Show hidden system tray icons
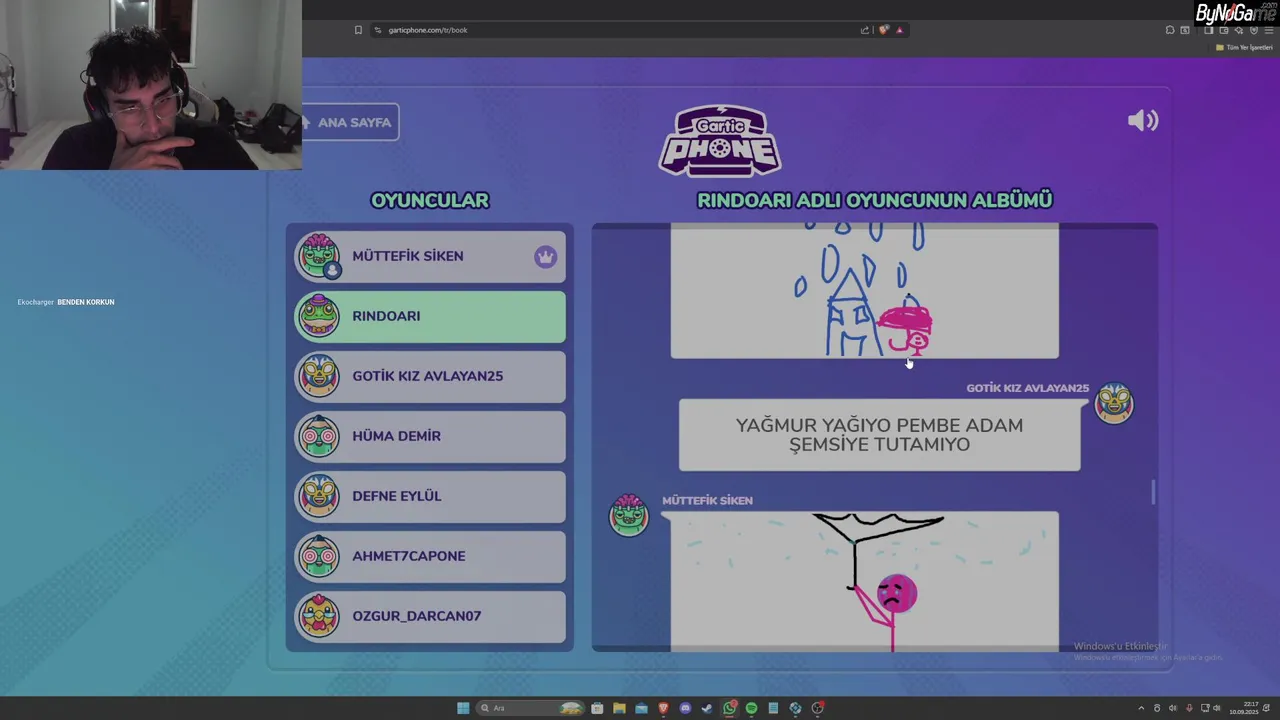This screenshot has width=1280, height=720. pyautogui.click(x=1141, y=708)
